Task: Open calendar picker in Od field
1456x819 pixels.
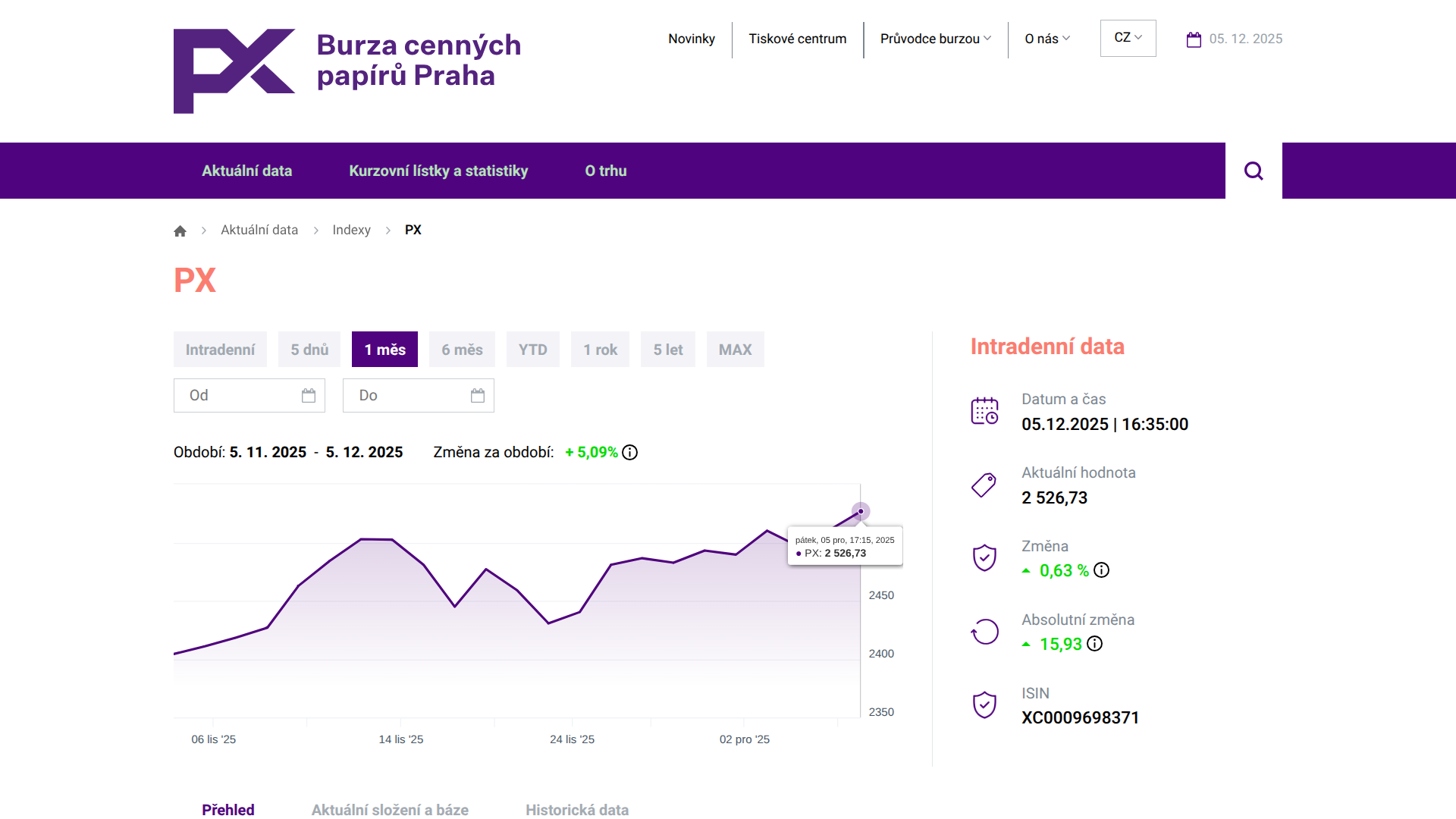Action: point(309,395)
